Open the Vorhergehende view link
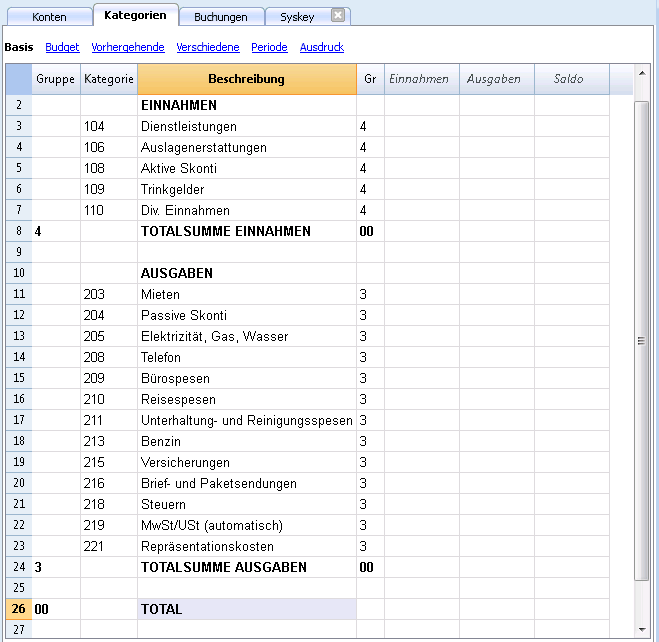 click(x=128, y=47)
